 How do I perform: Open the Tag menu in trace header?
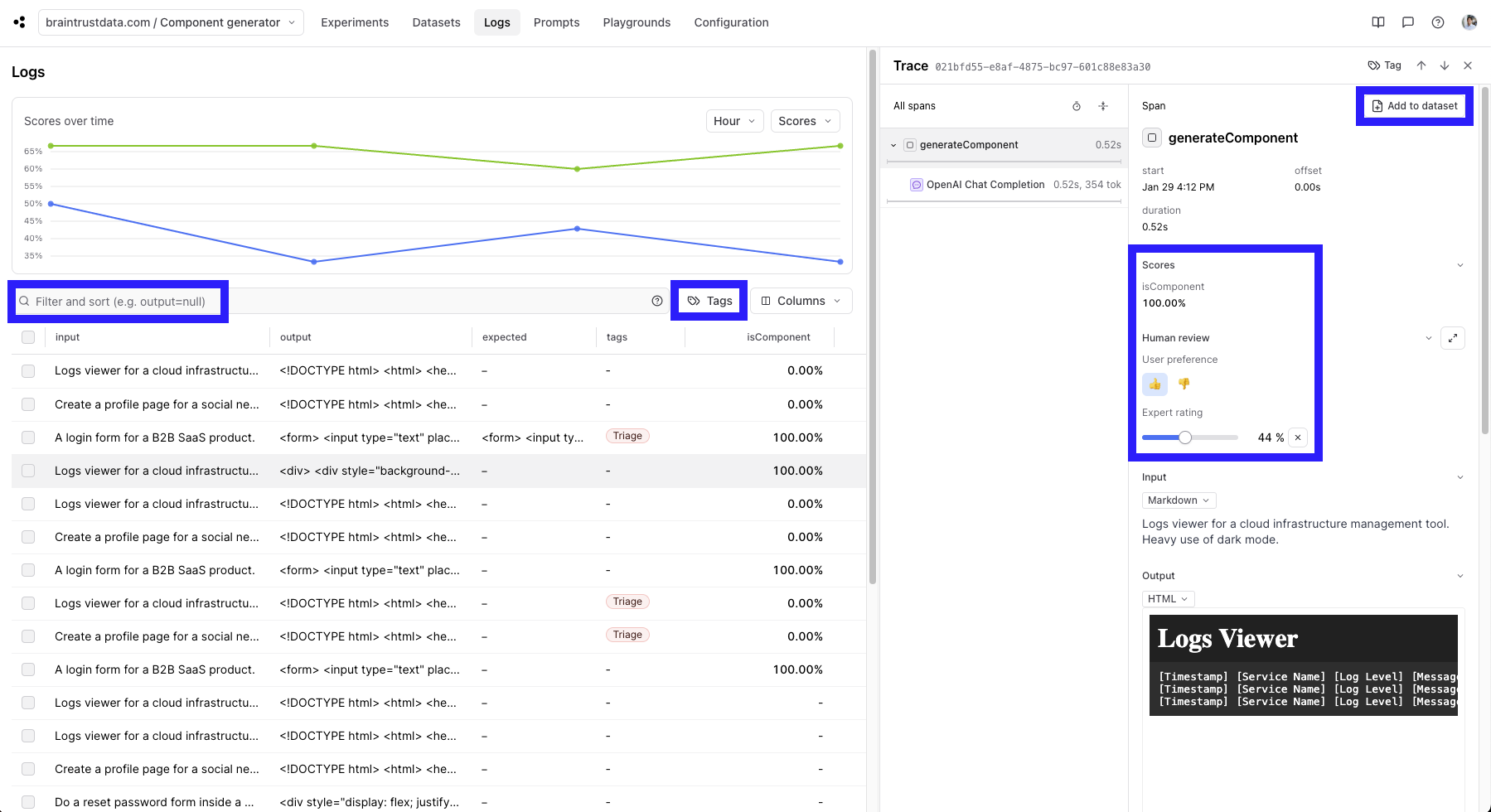click(x=1384, y=65)
